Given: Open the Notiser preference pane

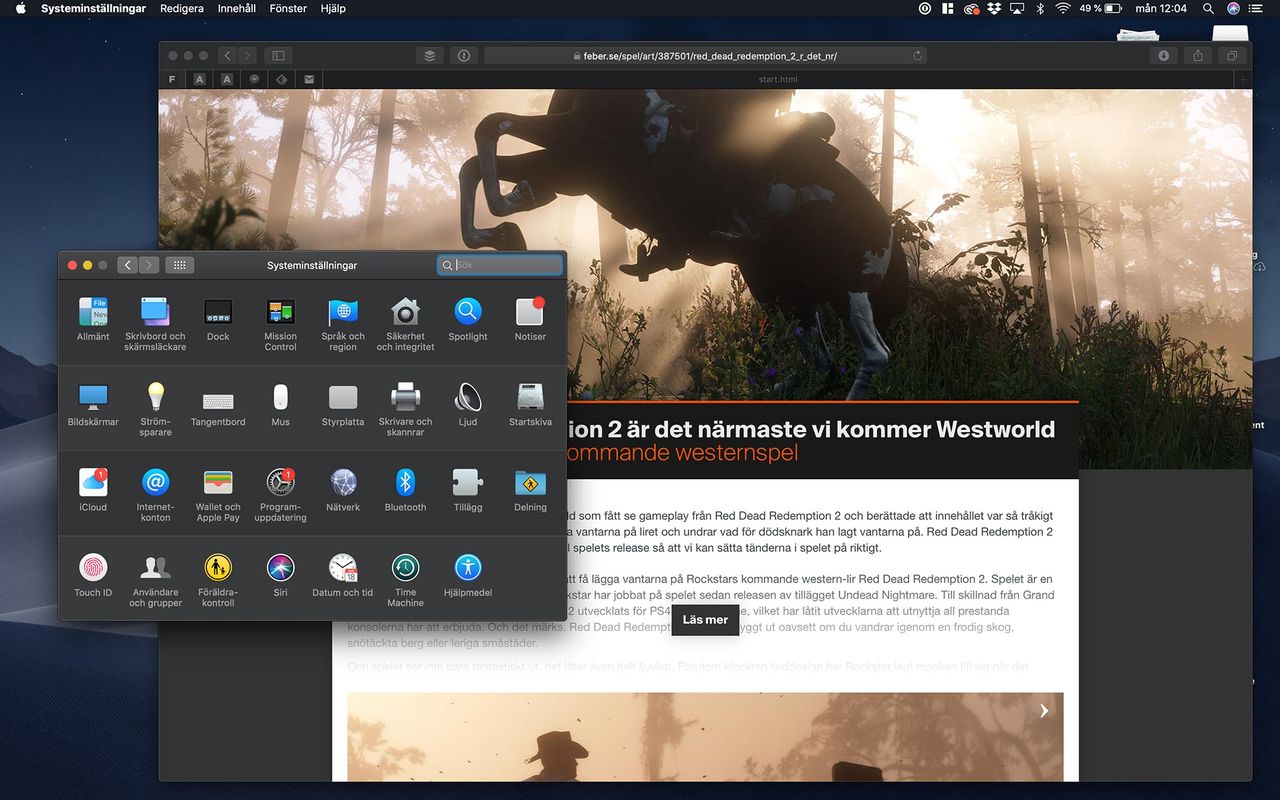Looking at the screenshot, I should point(530,320).
